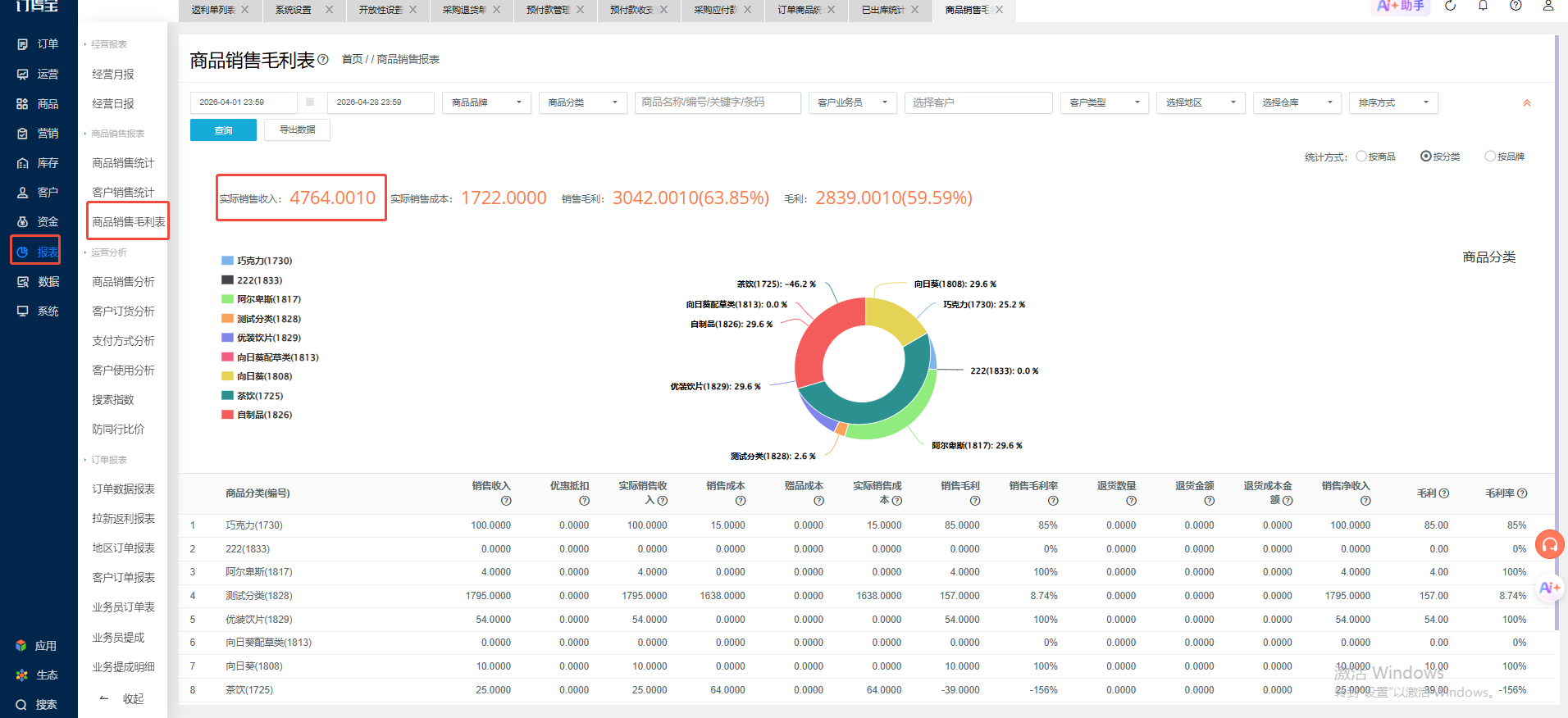Viewport: 1568px width, 718px height.
Task: Switch to the 系统设置 tab
Action: (x=294, y=10)
